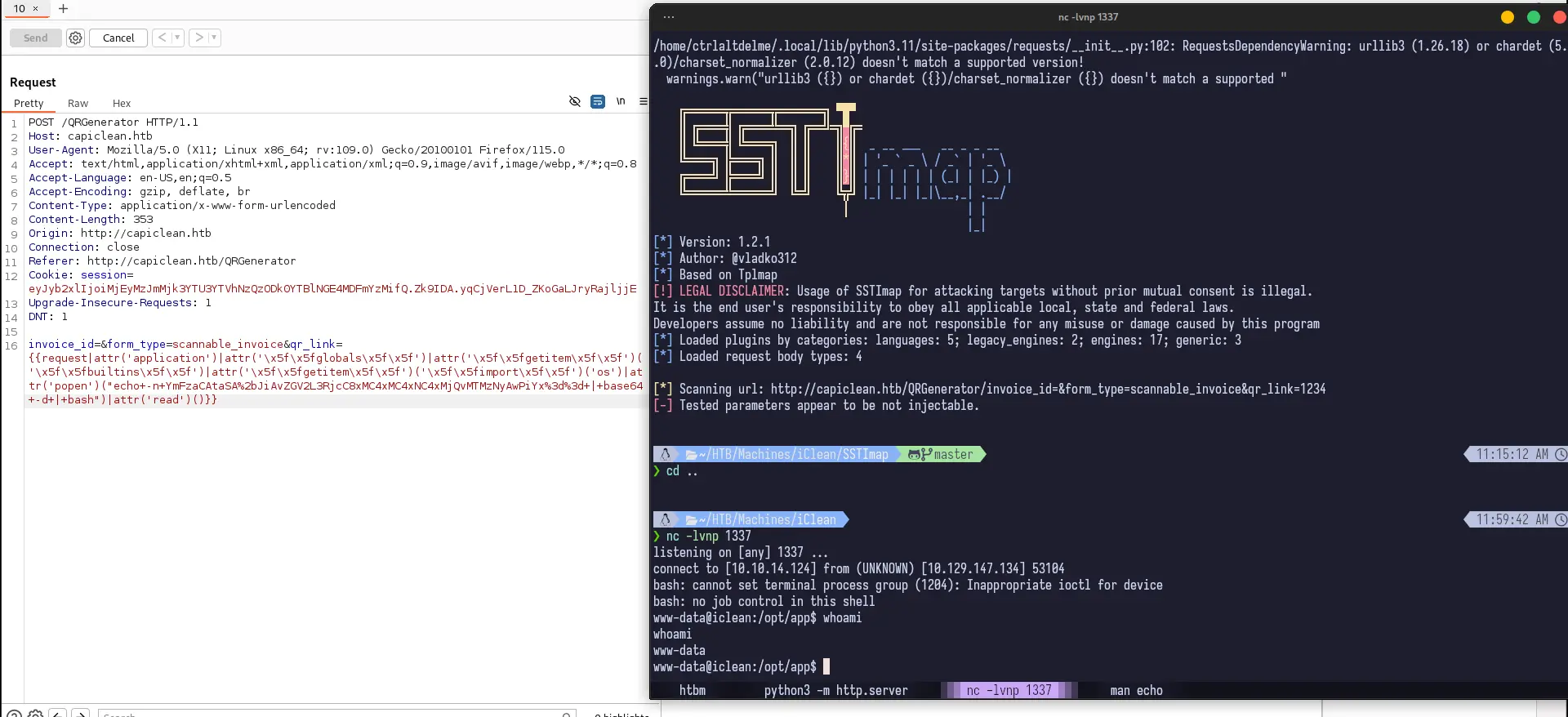Close Repeater tab 10 with its x
Viewport: 1568px width, 717px height.
(x=35, y=8)
